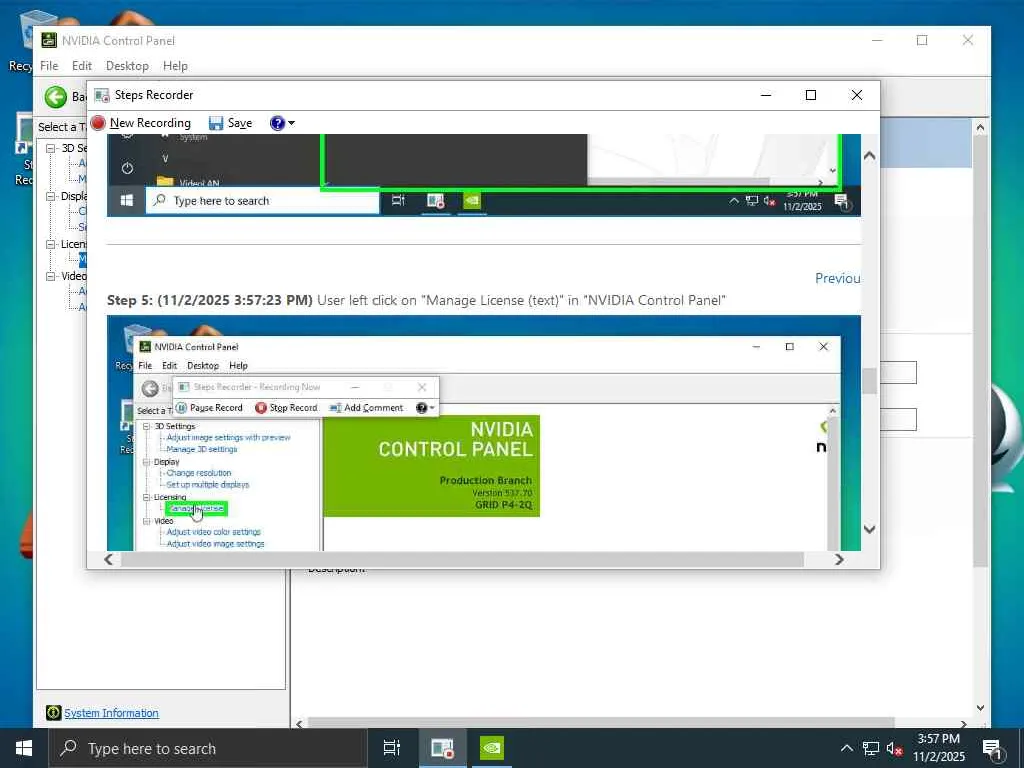Click the green Back arrow in NVIDIA Control Panel
This screenshot has height=768, width=1024.
56,97
